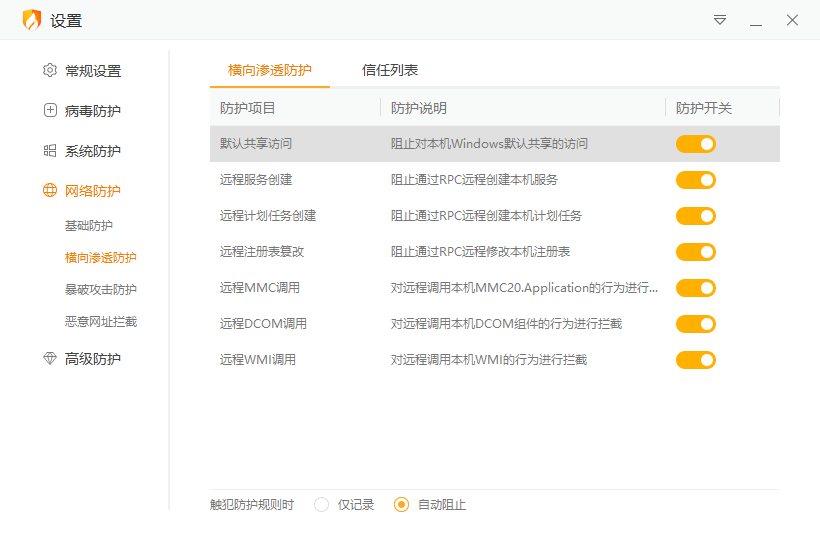Expand the 病毒防护 sidebar category
Viewport: 820px width, 540px height.
pyautogui.click(x=92, y=111)
